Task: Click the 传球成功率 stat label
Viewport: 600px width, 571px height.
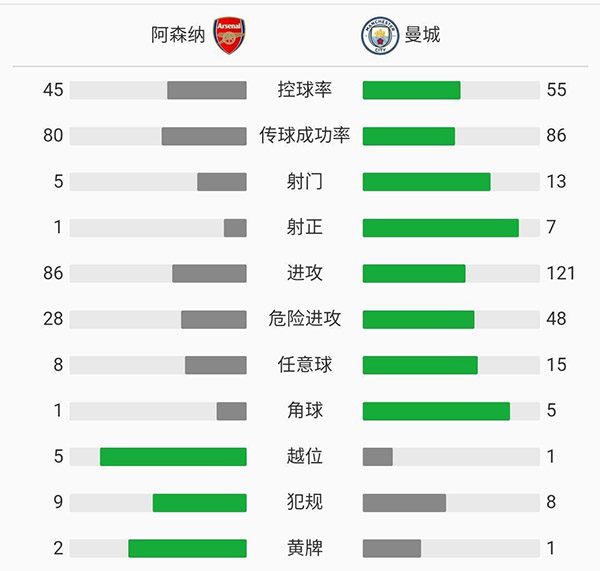Action: coord(304,136)
